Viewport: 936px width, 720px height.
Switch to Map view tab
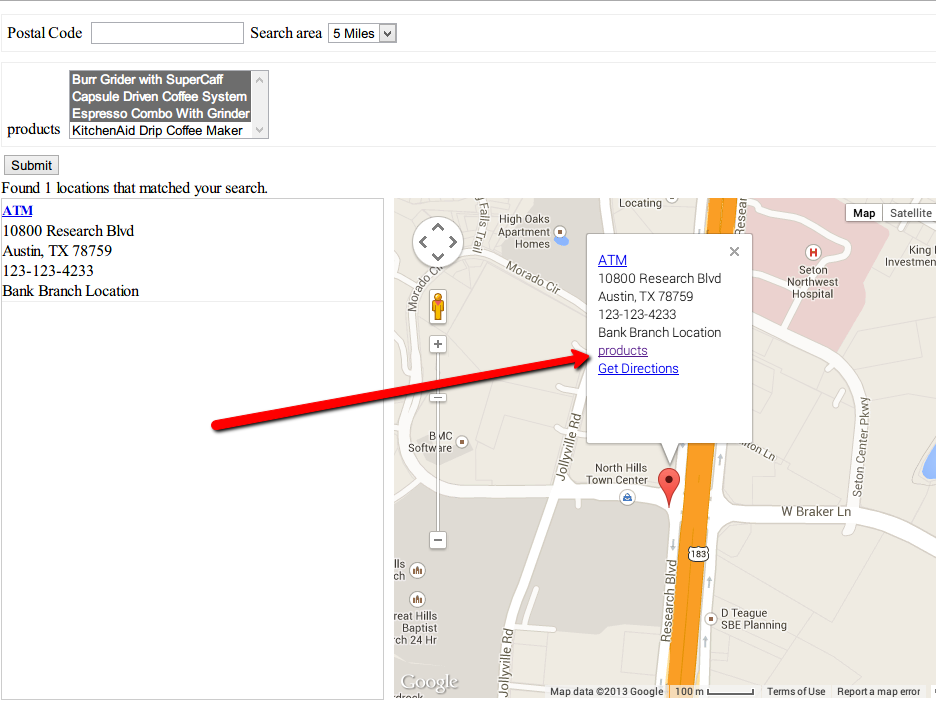864,213
